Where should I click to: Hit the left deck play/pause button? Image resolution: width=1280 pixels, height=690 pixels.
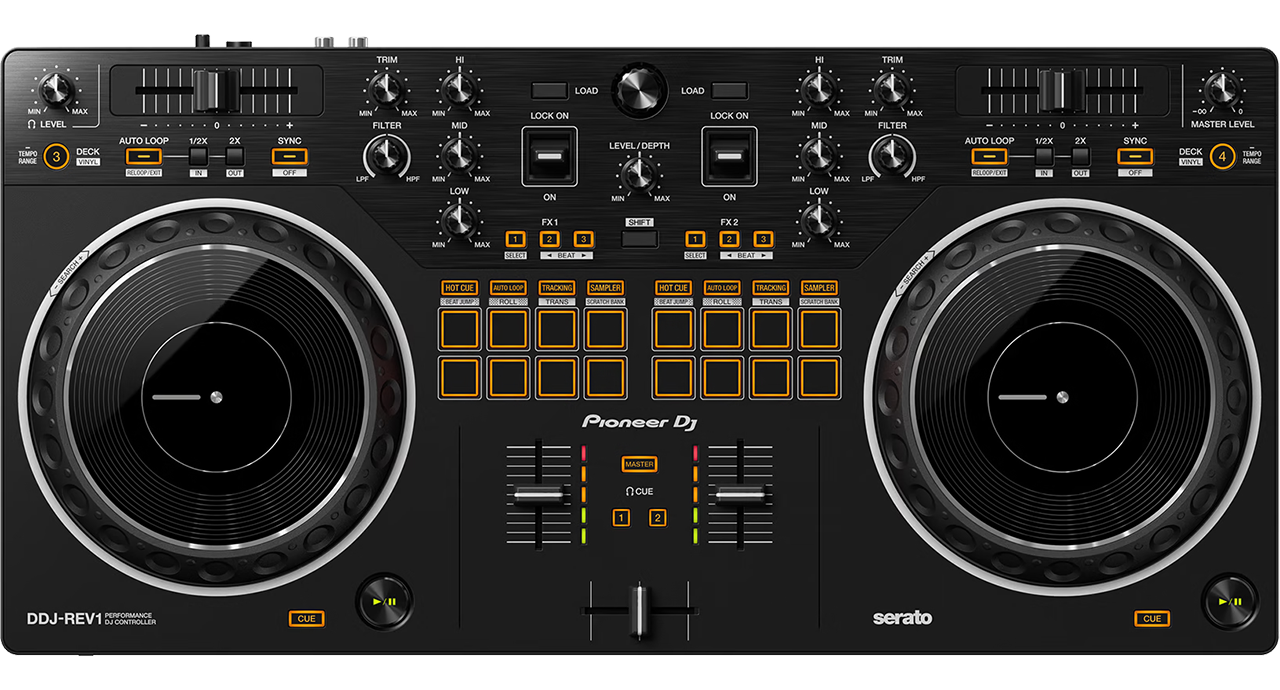(384, 601)
